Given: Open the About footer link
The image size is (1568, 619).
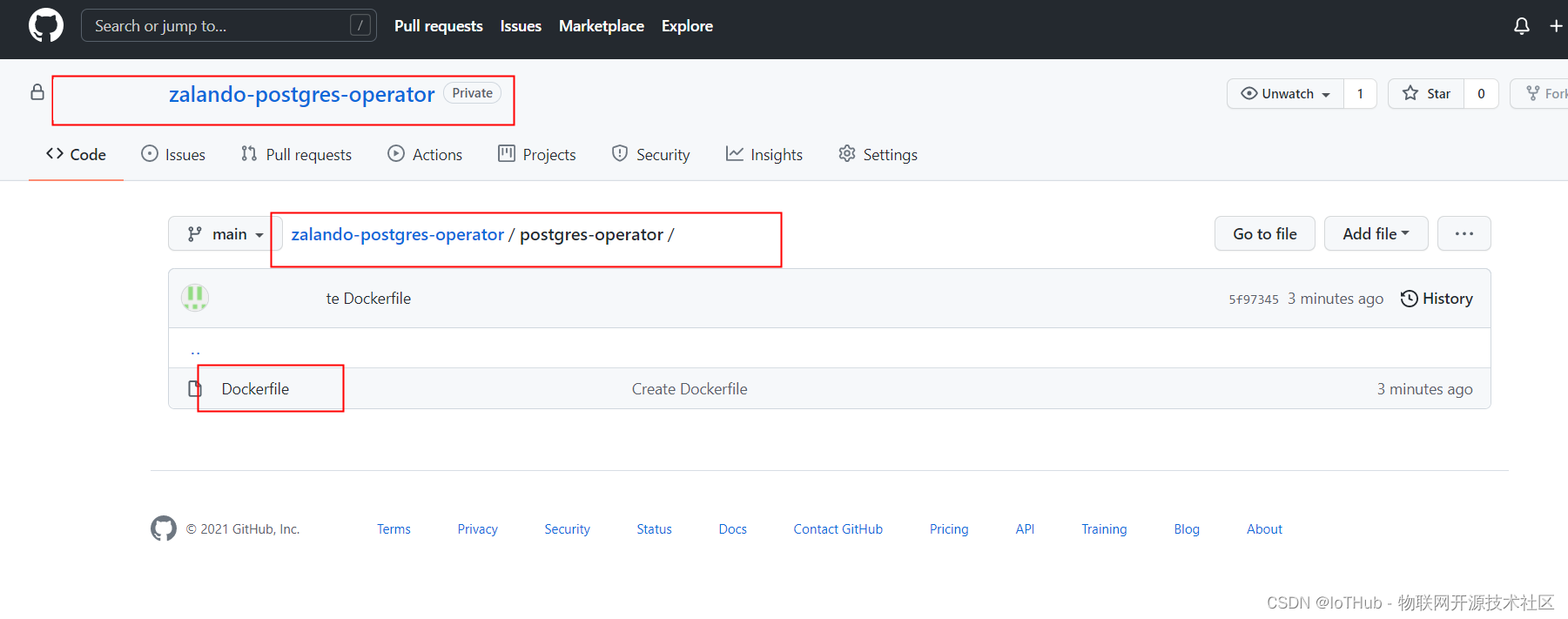Looking at the screenshot, I should tap(1264, 529).
